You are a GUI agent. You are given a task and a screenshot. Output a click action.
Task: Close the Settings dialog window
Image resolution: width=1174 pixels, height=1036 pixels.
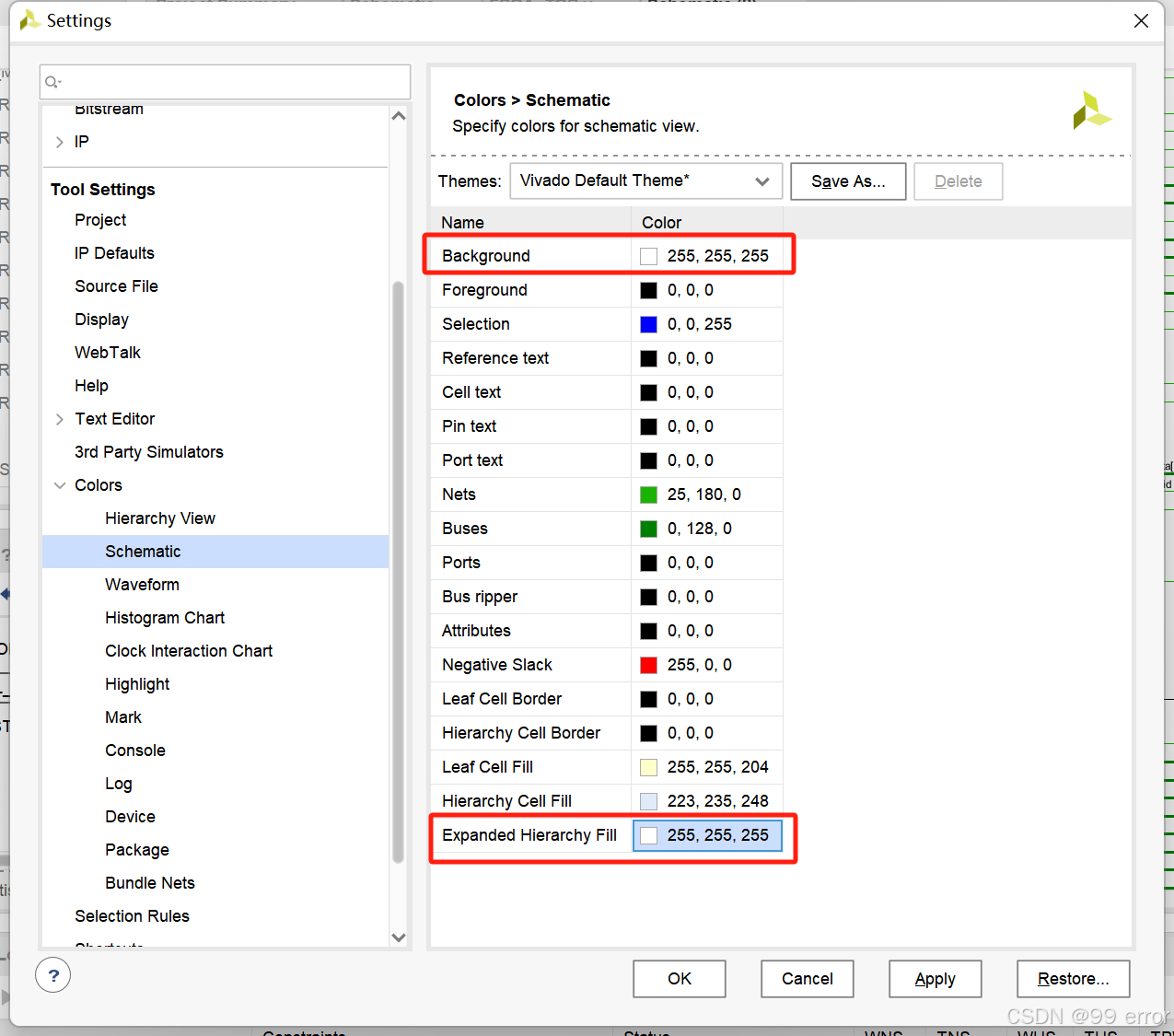click(1141, 20)
